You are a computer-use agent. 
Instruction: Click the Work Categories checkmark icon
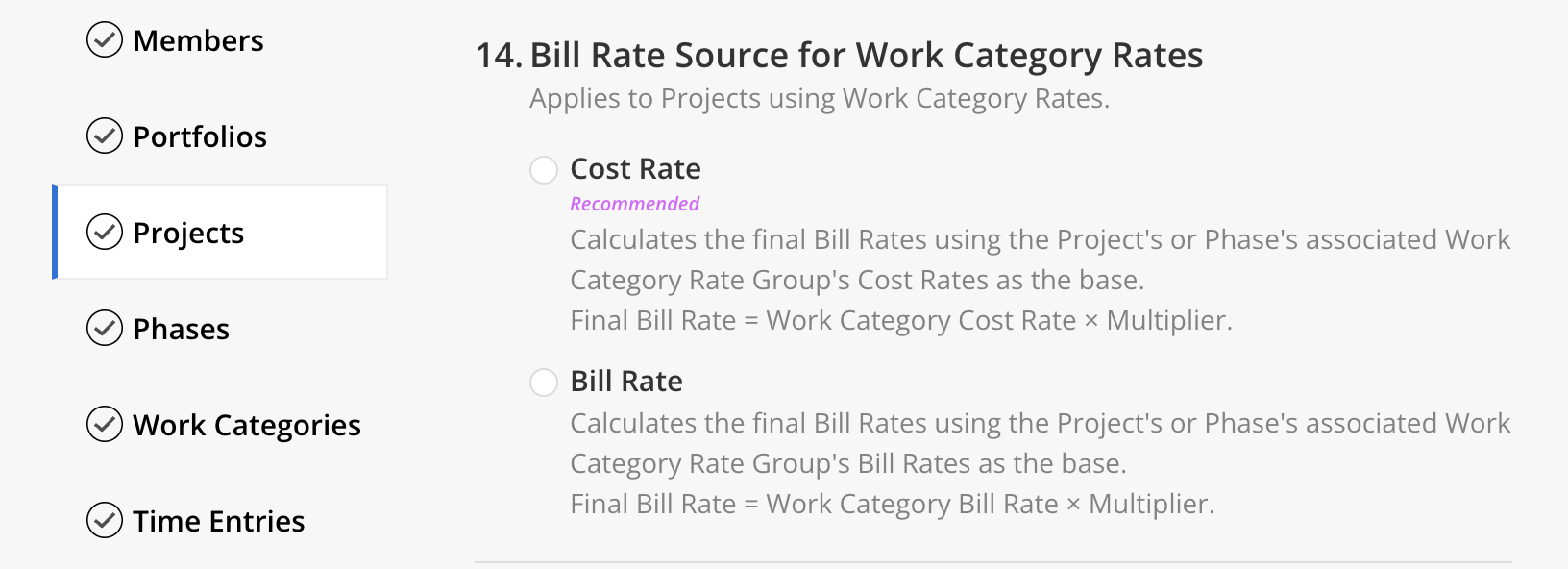point(105,425)
